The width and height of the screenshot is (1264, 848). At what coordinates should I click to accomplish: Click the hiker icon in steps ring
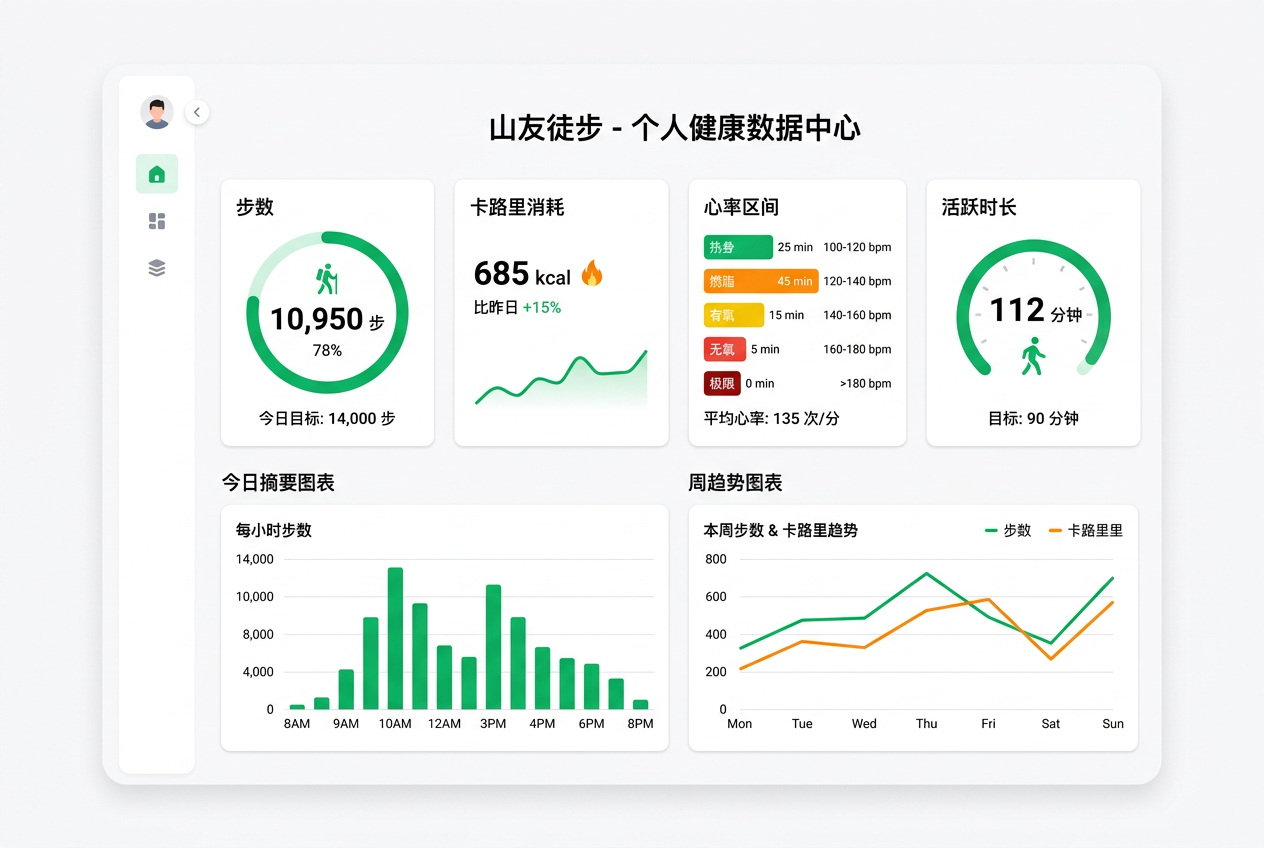coord(327,279)
